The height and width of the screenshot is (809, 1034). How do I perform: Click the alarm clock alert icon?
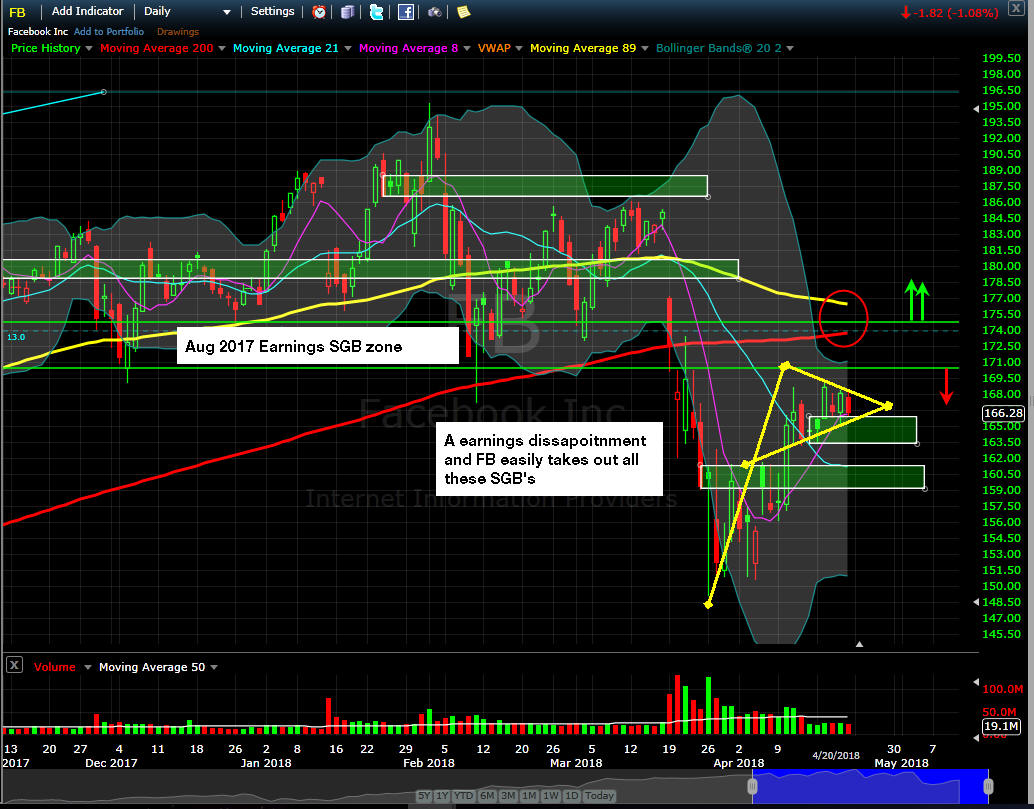pos(319,12)
